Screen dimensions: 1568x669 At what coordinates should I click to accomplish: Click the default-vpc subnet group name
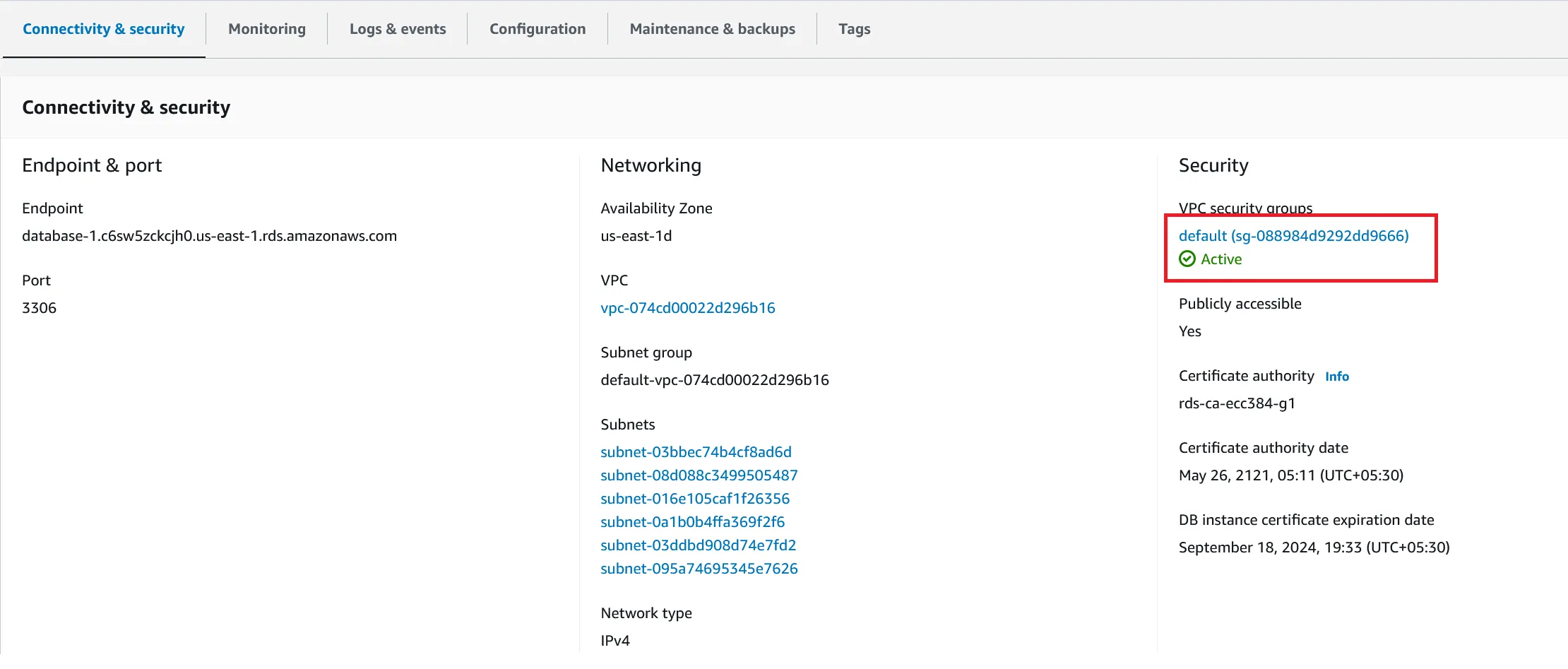(714, 380)
